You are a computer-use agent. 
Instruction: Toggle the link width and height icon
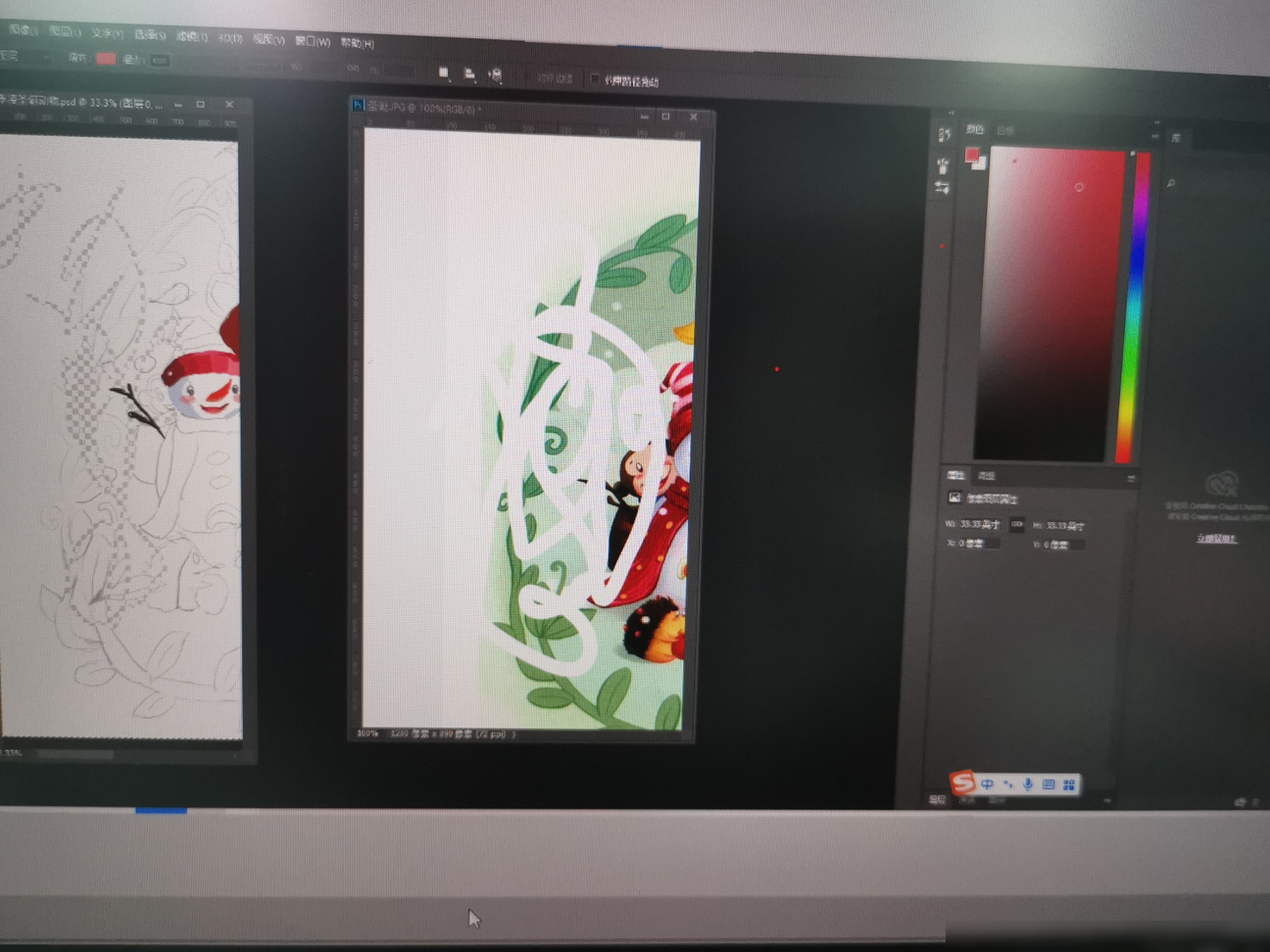click(x=1016, y=525)
